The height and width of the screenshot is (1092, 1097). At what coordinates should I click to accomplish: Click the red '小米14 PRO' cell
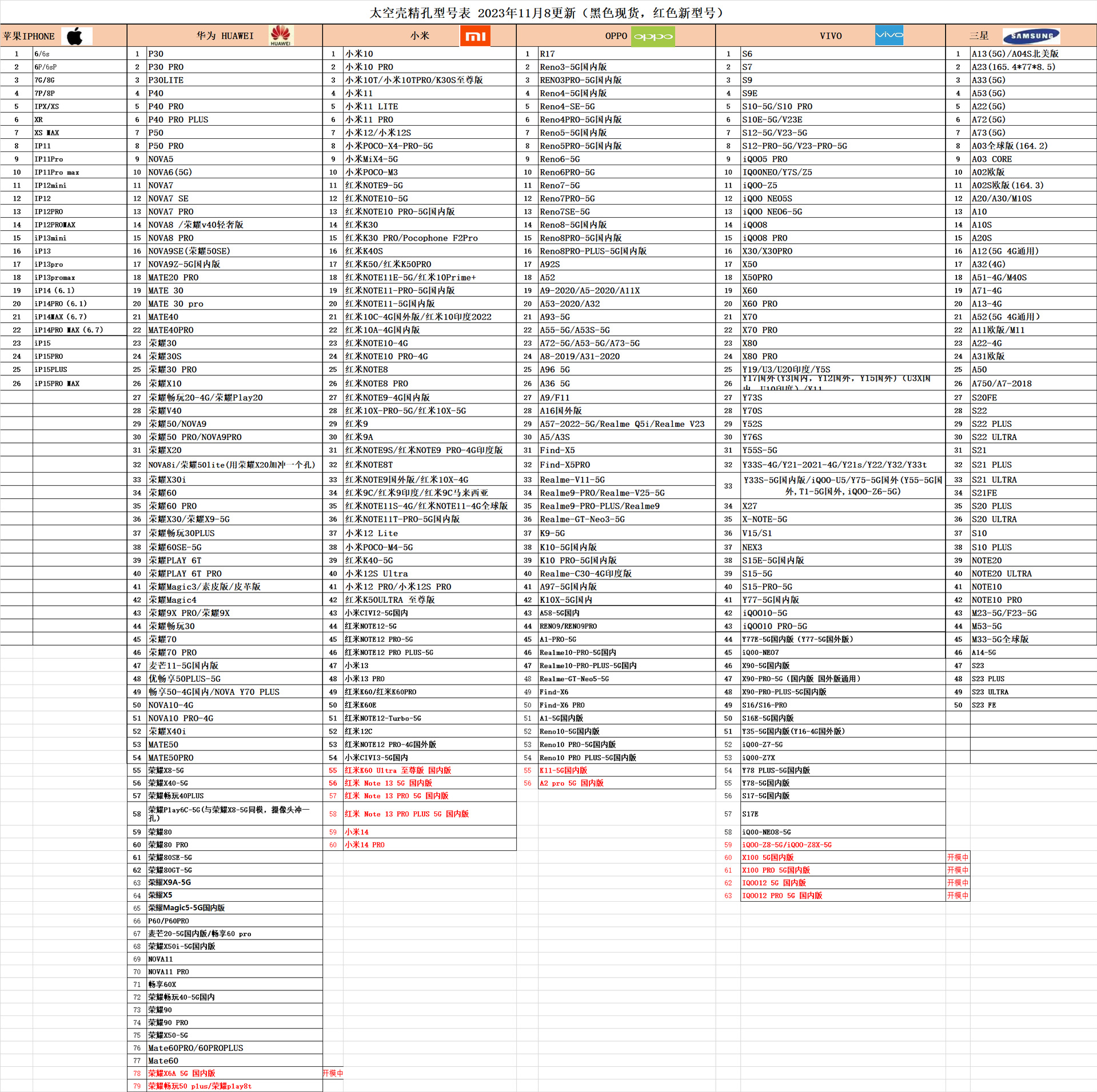coord(430,844)
